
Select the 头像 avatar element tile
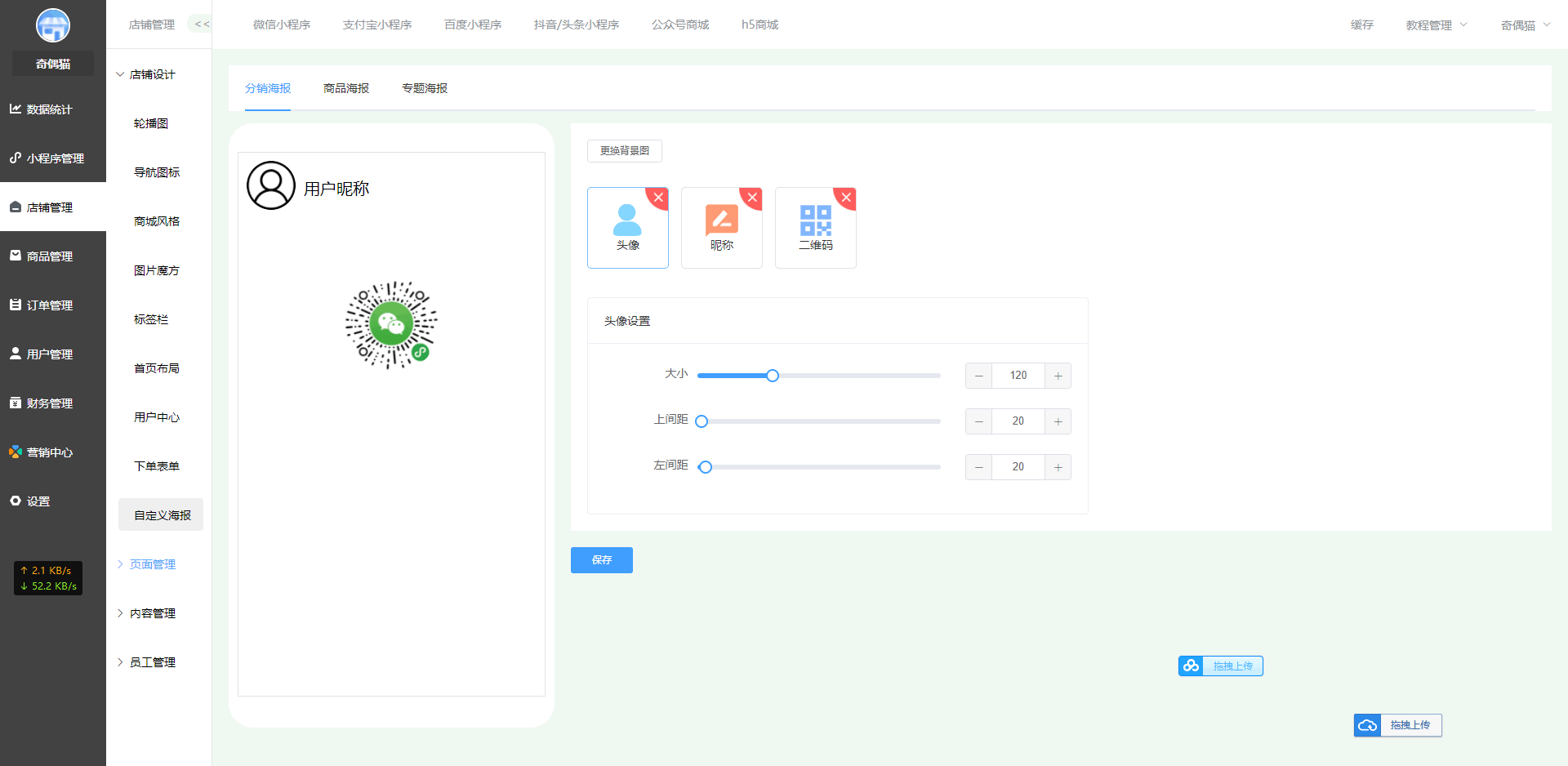click(627, 227)
